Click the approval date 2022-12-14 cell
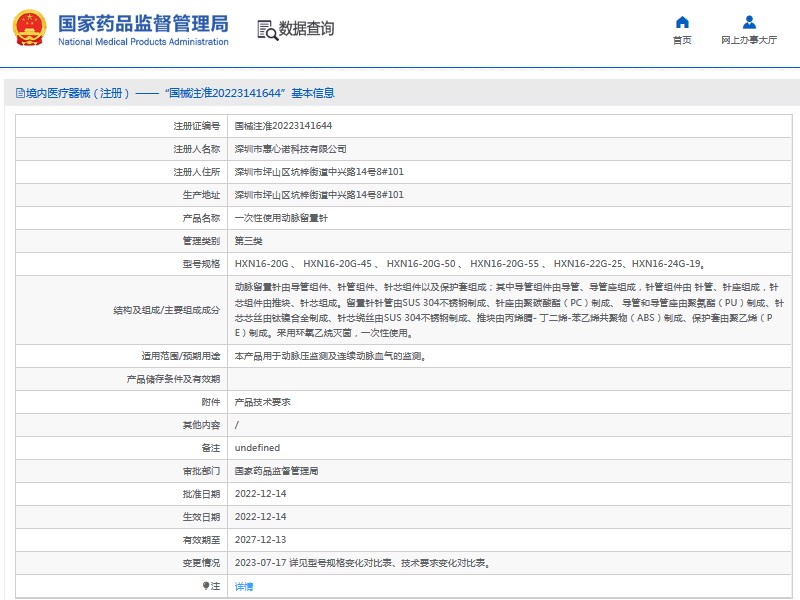Viewport: 800px width, 600px height. pos(260,494)
